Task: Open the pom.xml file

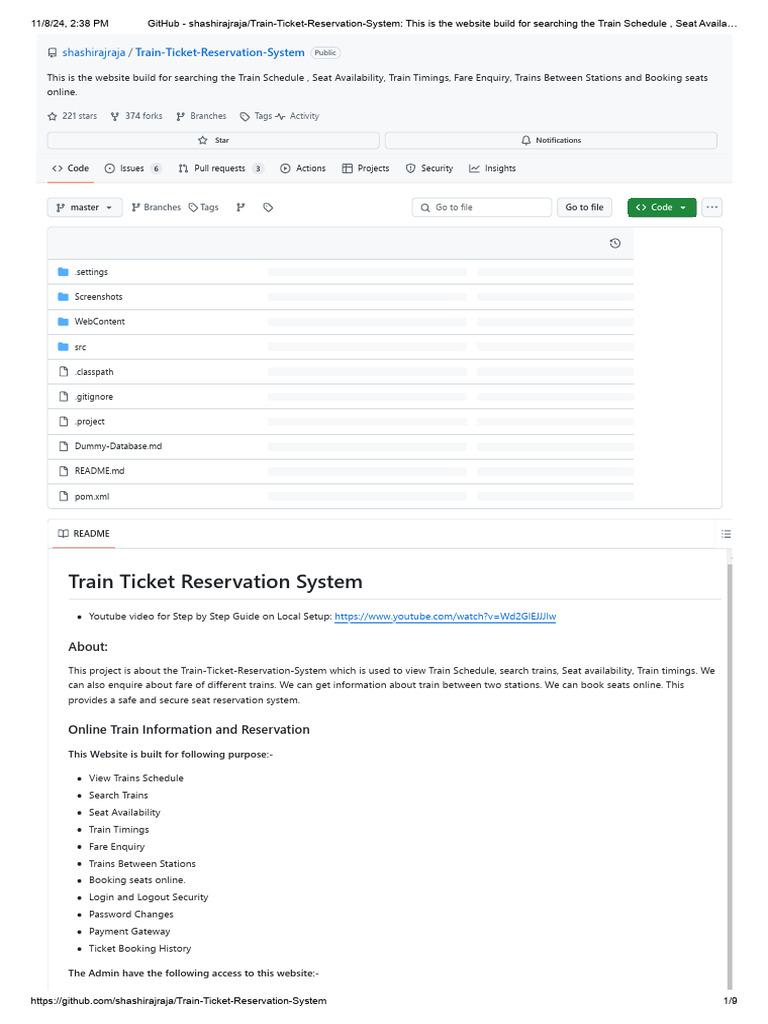Action: coord(91,496)
